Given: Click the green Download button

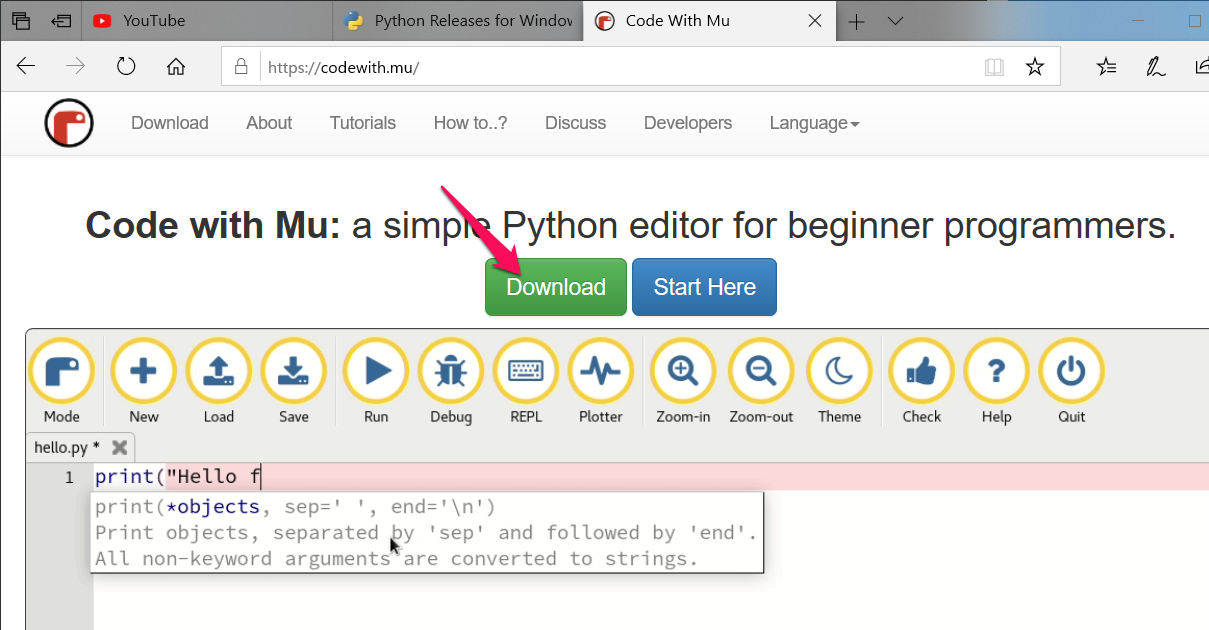Looking at the screenshot, I should tap(556, 287).
